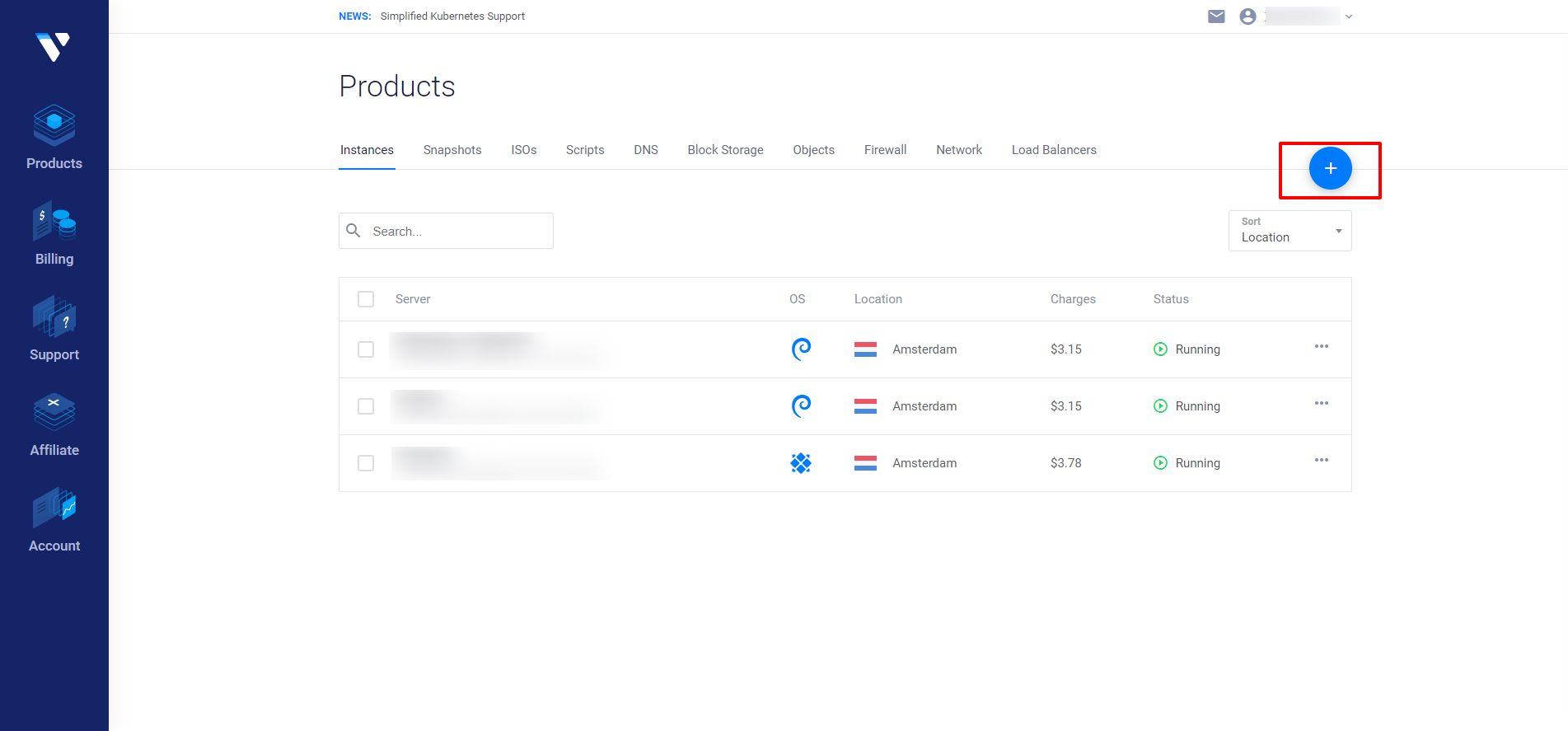
Task: Open the first blurred server name
Action: [498, 349]
